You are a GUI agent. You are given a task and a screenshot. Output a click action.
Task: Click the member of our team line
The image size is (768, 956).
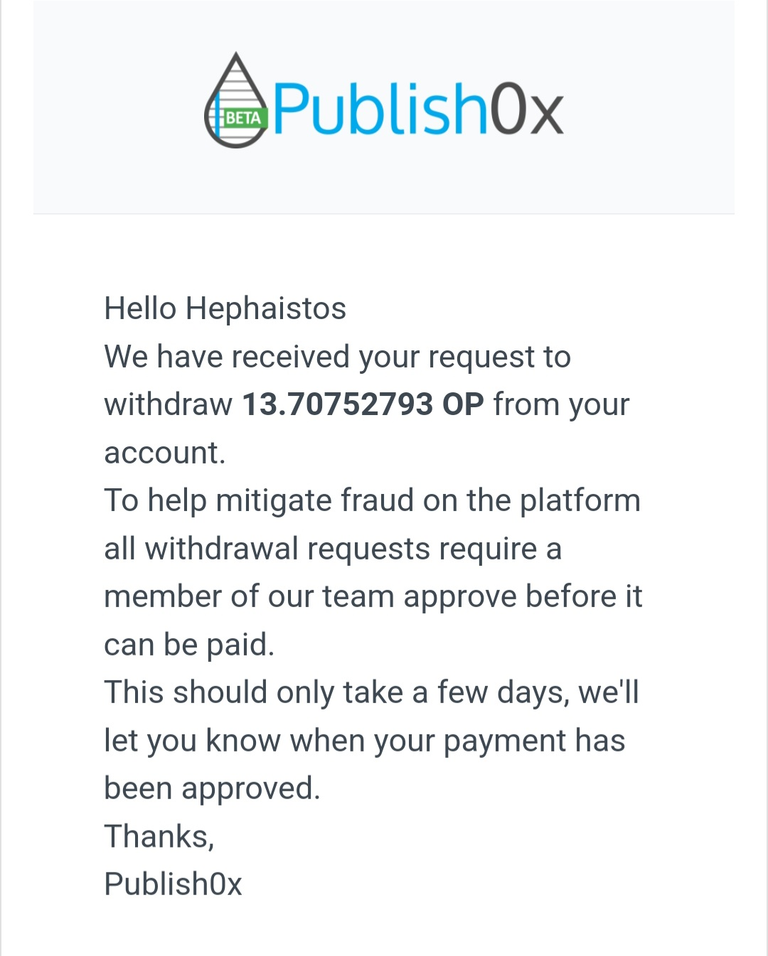pos(373,596)
